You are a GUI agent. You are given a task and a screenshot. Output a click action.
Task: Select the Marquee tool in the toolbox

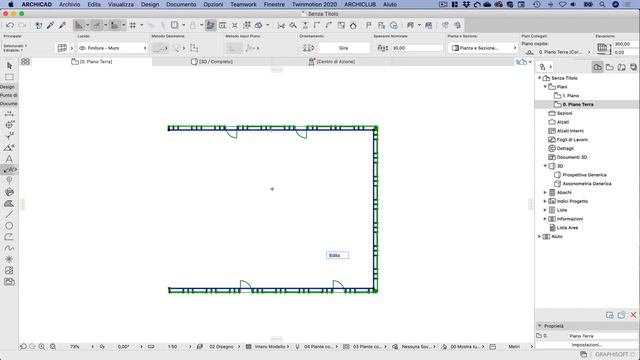tap(9, 77)
